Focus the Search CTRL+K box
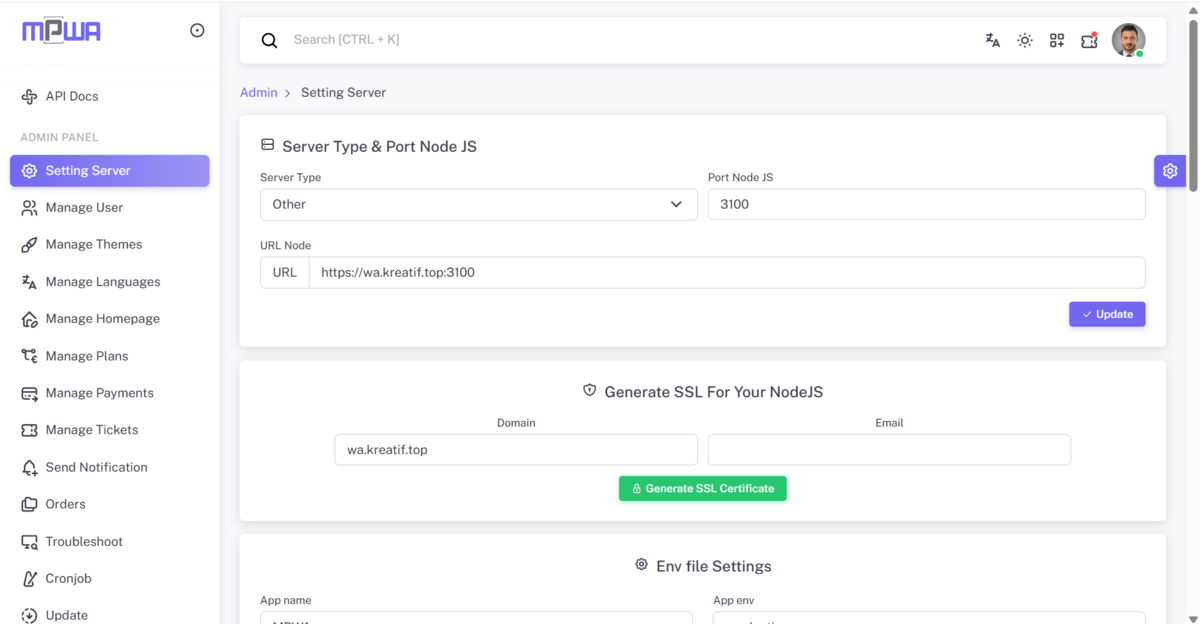Image resolution: width=1200 pixels, height=624 pixels. tap(630, 40)
